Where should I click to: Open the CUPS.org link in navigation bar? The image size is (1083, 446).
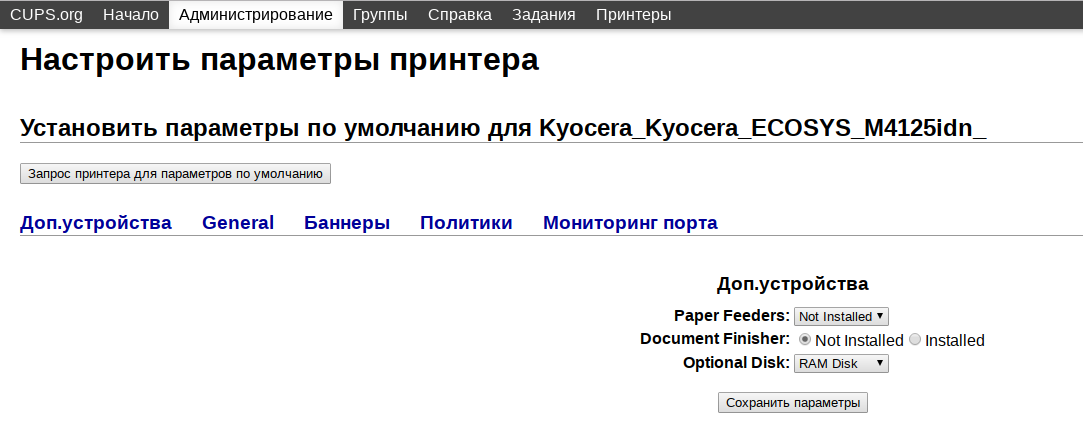tap(46, 14)
